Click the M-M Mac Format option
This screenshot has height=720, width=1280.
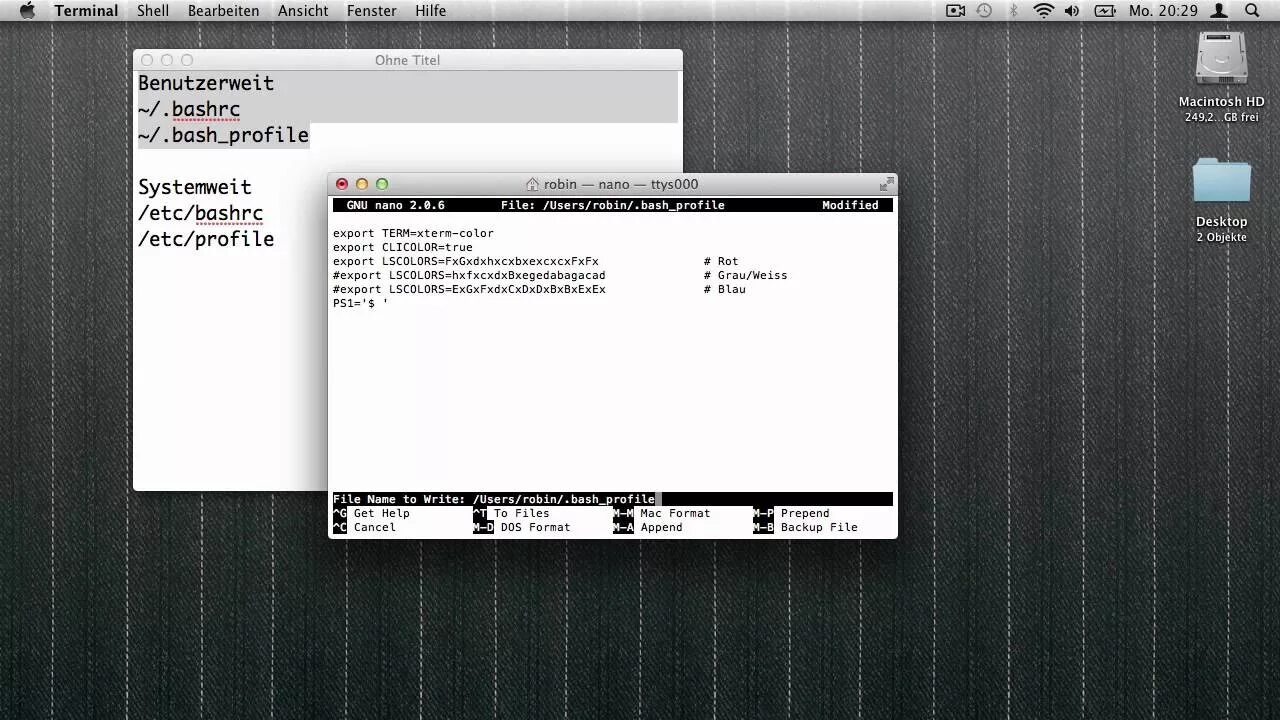pos(662,513)
